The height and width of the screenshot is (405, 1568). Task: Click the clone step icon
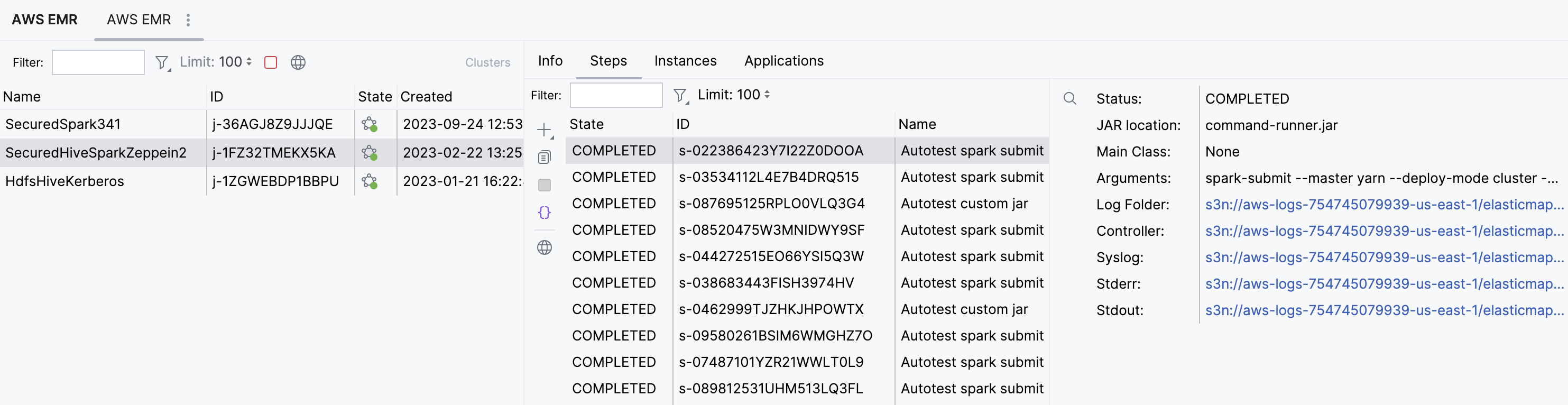544,157
